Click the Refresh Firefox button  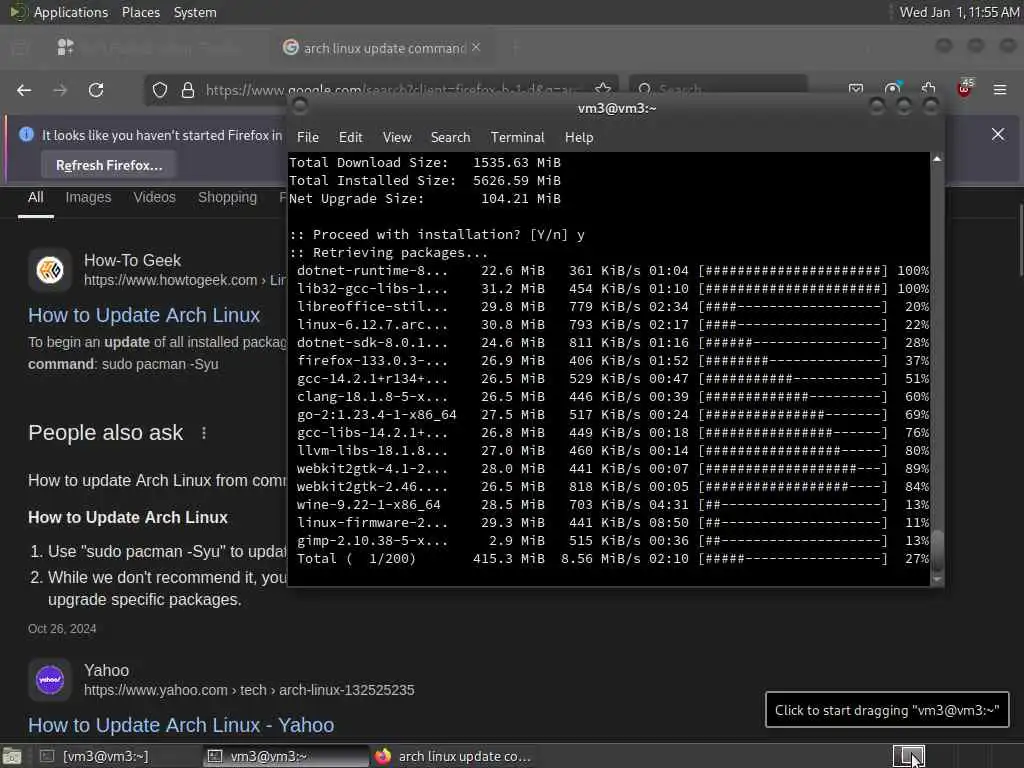coord(108,165)
